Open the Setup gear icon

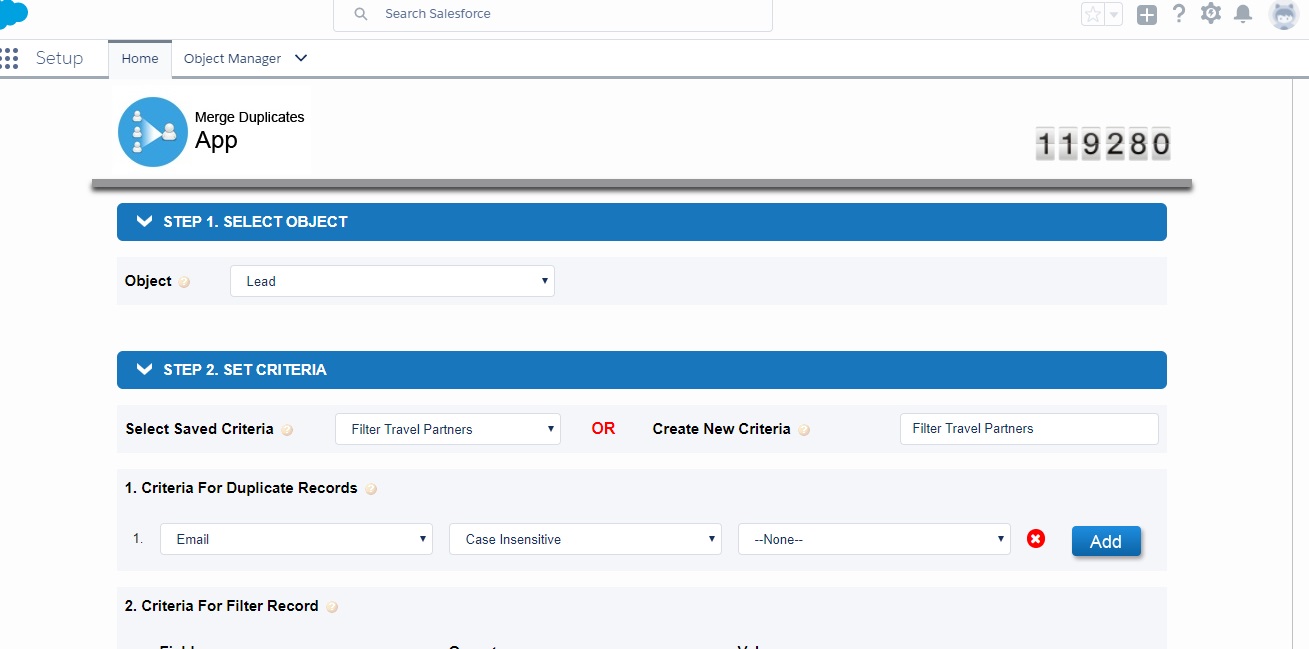1211,14
